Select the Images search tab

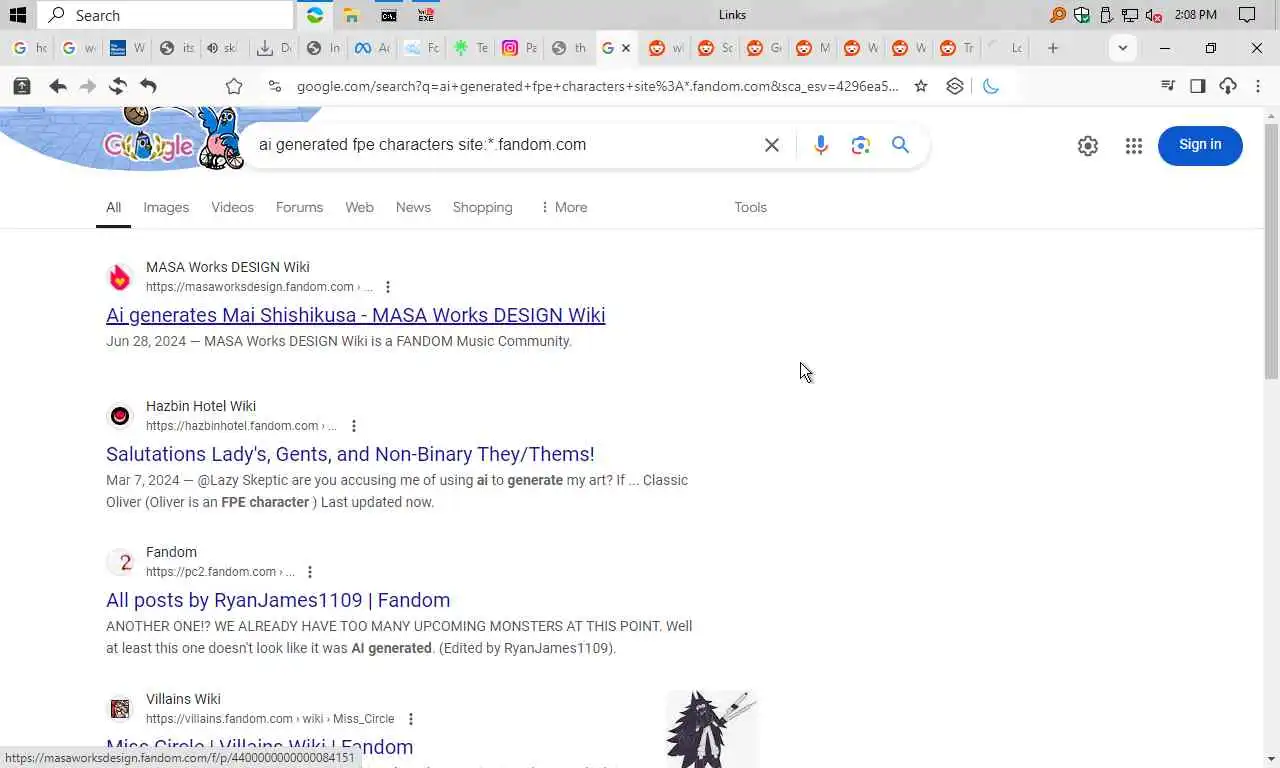click(x=166, y=207)
